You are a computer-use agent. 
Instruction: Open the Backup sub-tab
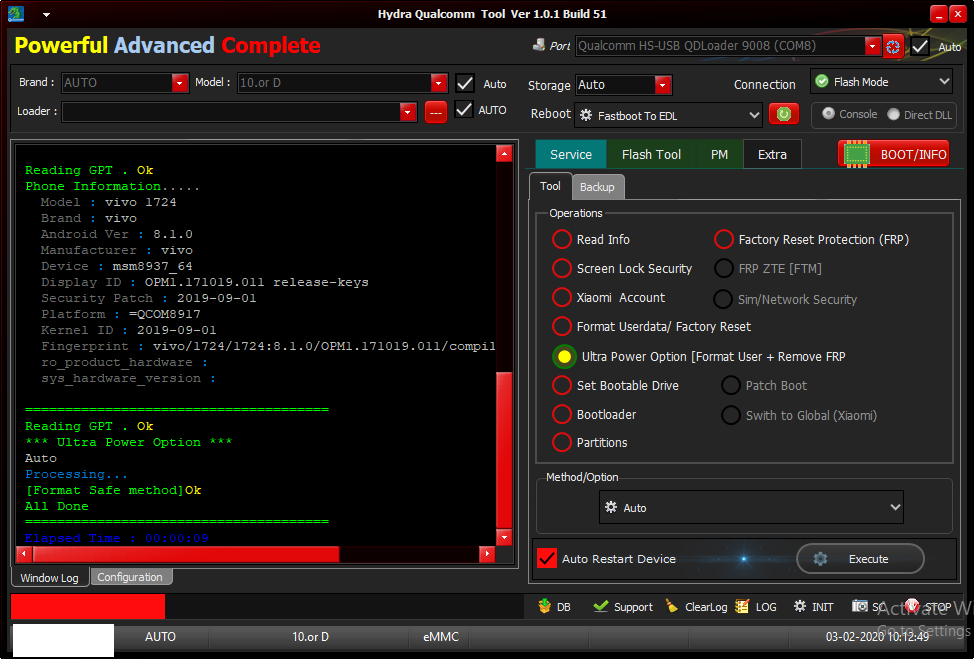tap(597, 187)
